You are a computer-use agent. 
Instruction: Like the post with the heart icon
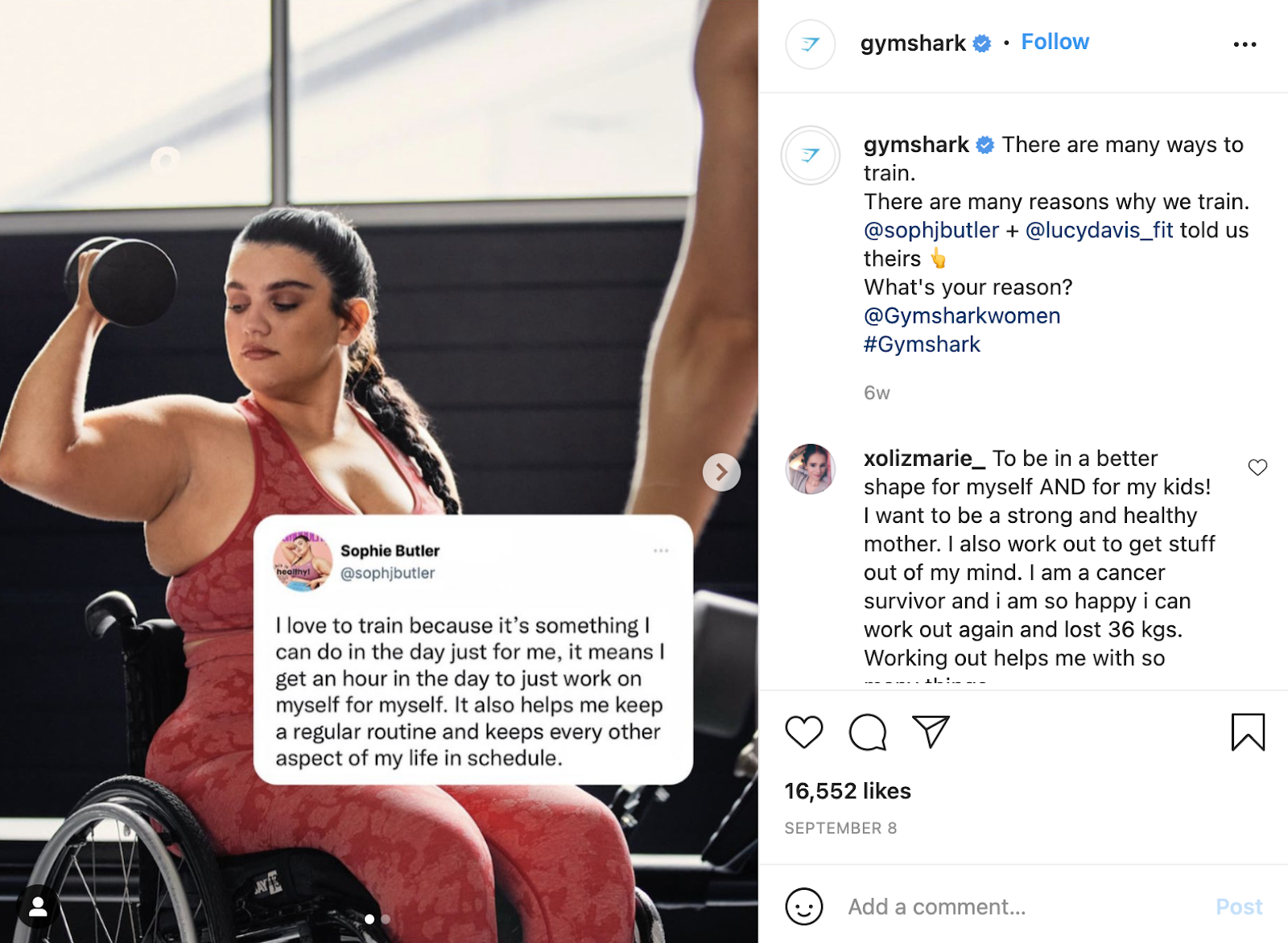point(803,732)
